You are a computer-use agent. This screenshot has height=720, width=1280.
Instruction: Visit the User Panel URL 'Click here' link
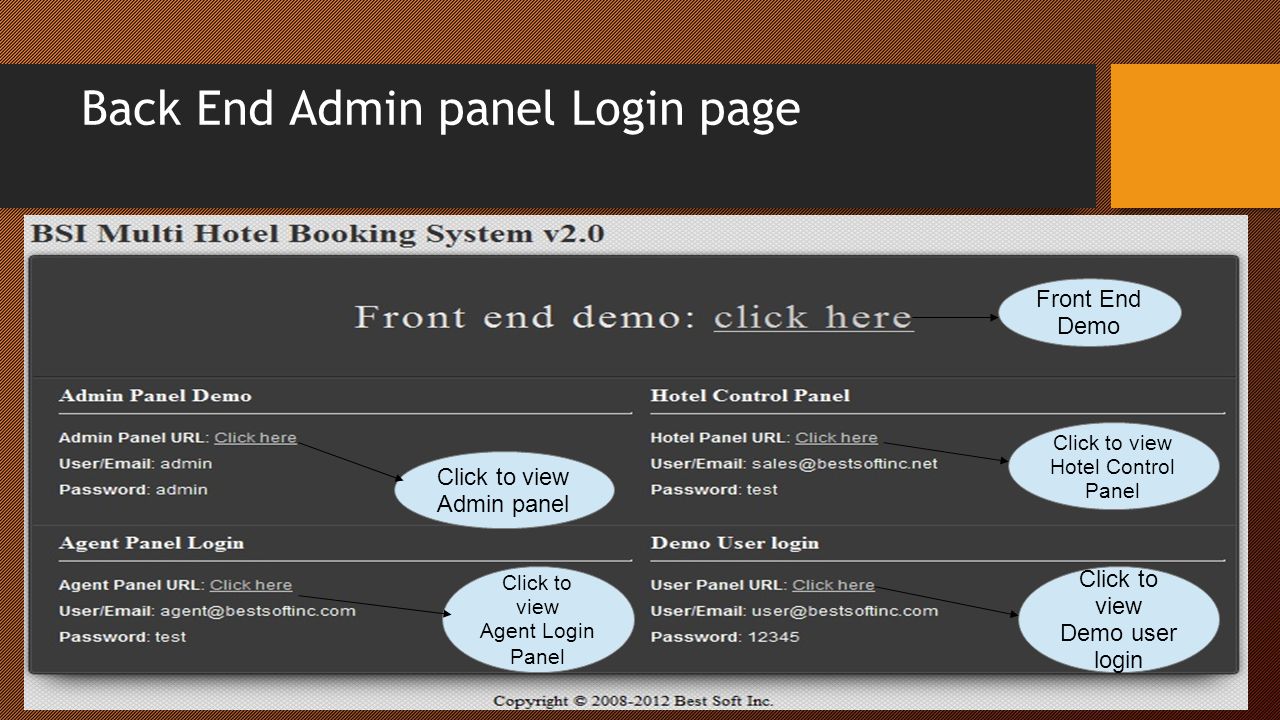pos(833,585)
